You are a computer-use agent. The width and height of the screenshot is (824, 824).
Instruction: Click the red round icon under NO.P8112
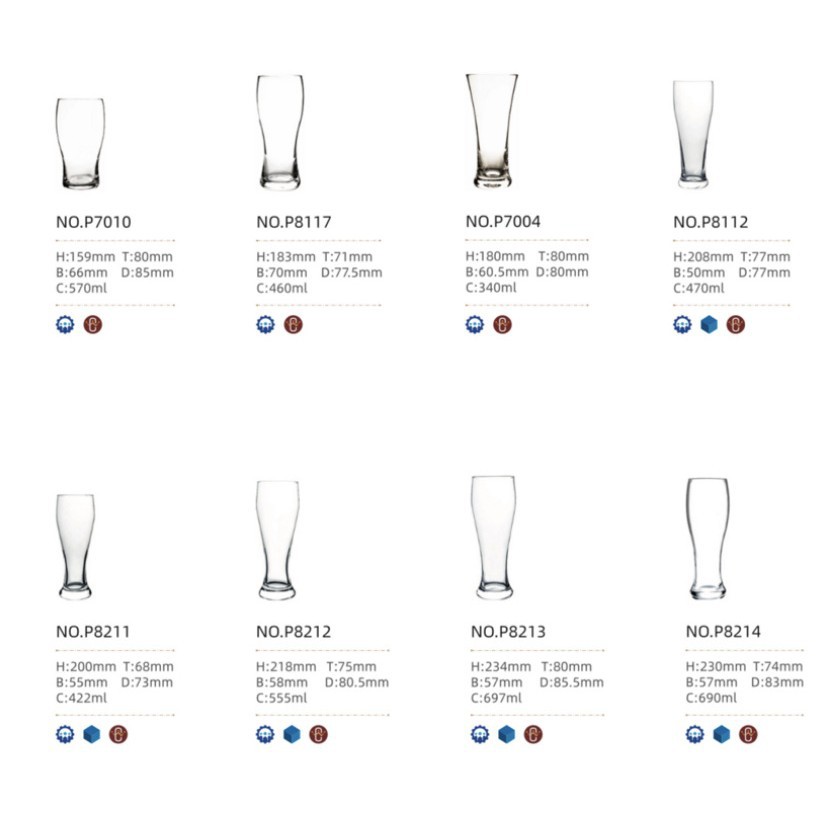pyautogui.click(x=735, y=324)
